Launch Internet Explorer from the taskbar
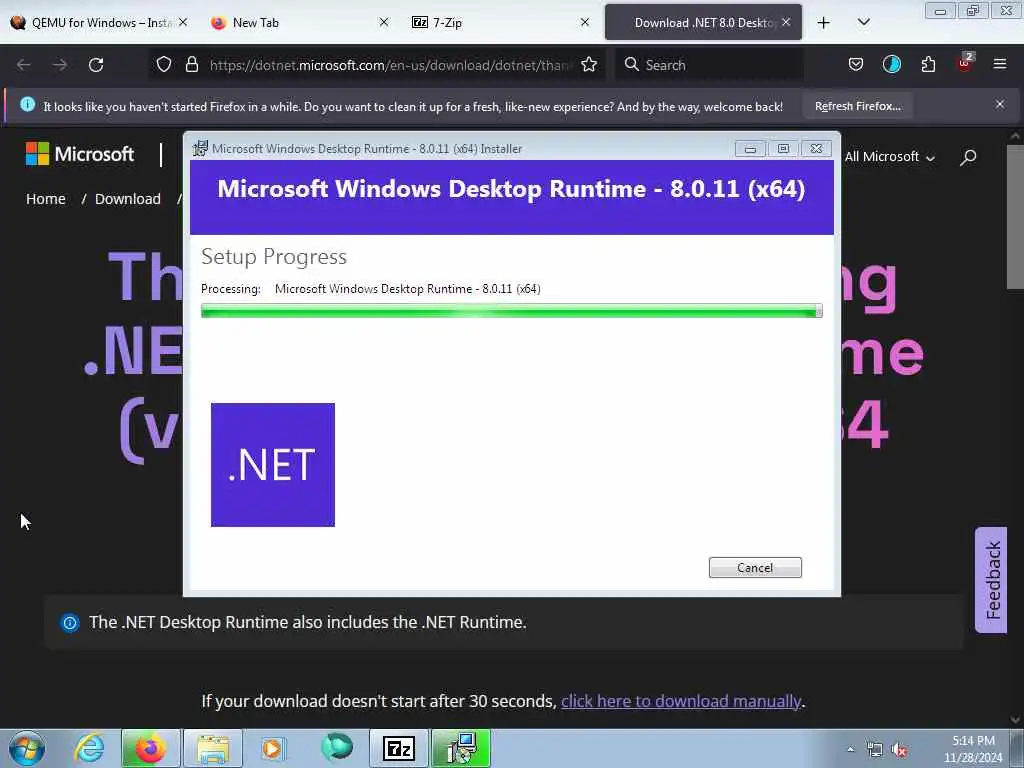 [89, 748]
